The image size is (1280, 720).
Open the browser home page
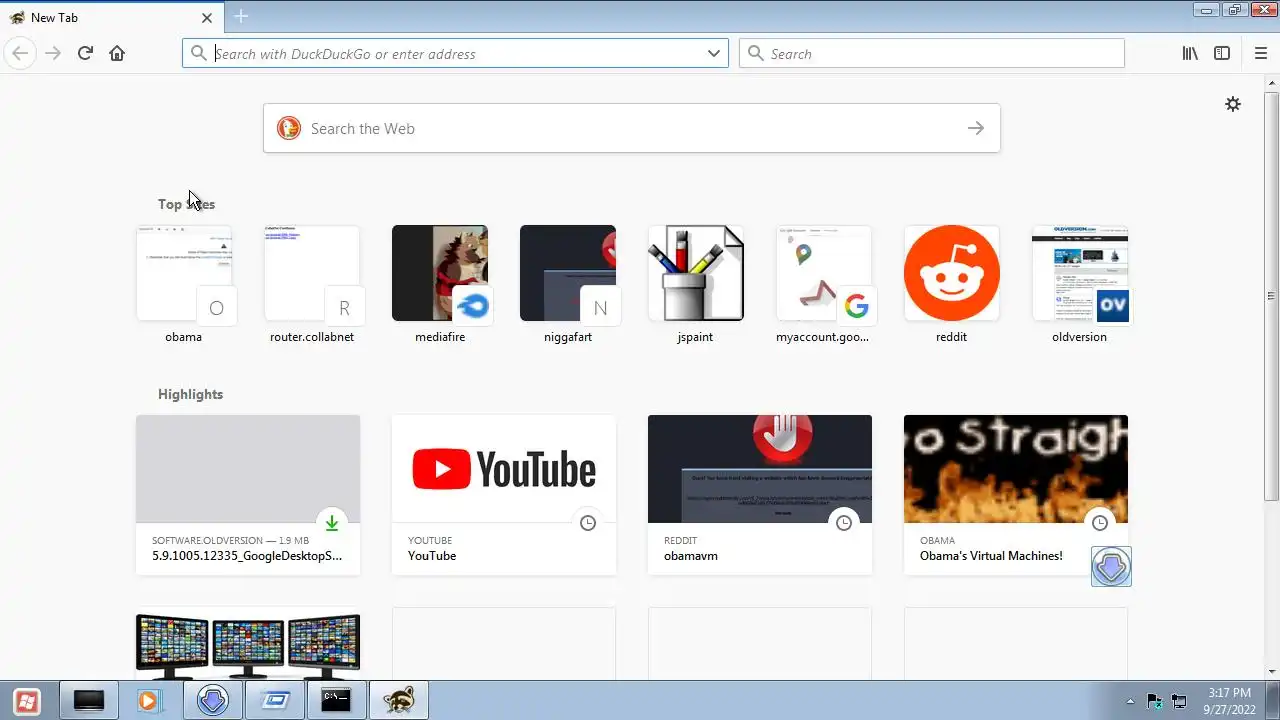pos(117,53)
